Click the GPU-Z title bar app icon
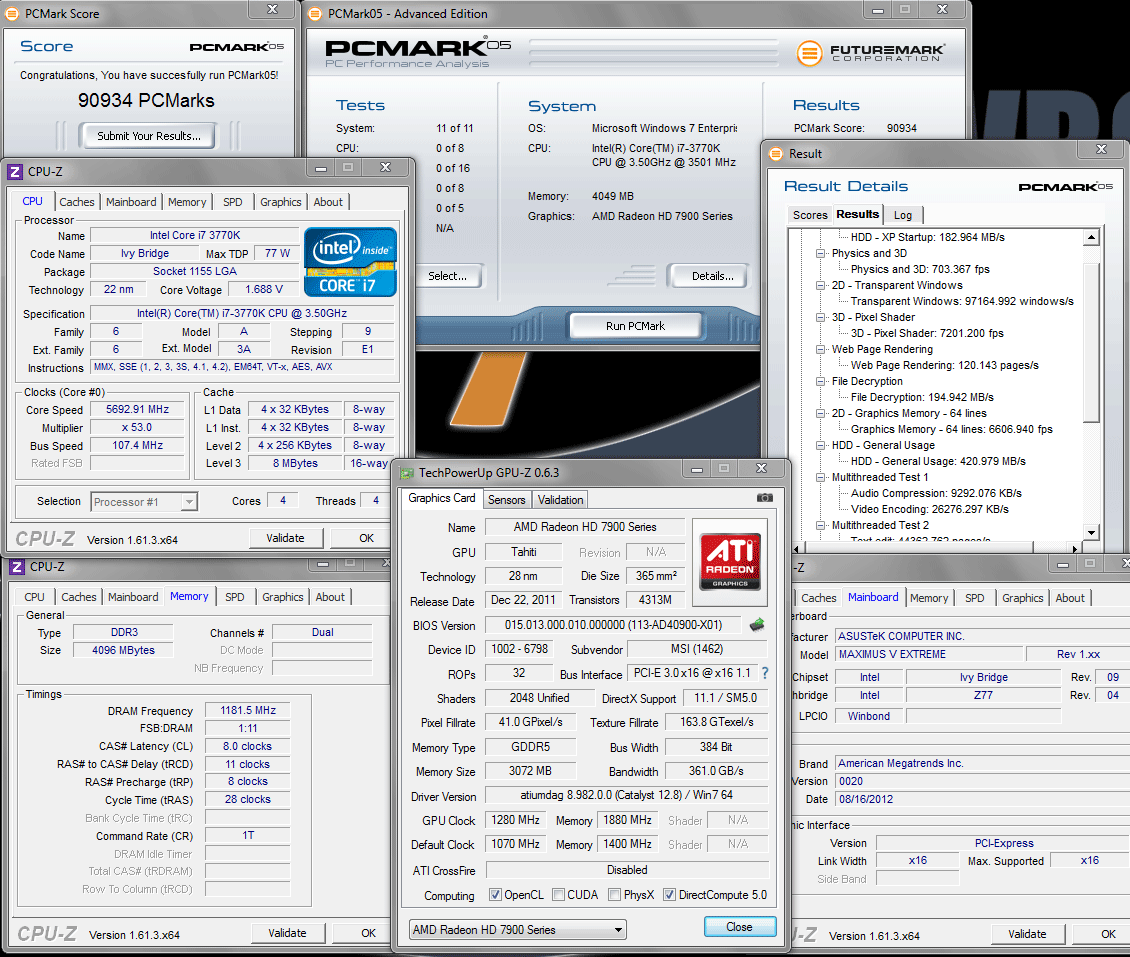The width and height of the screenshot is (1130, 957). click(406, 472)
